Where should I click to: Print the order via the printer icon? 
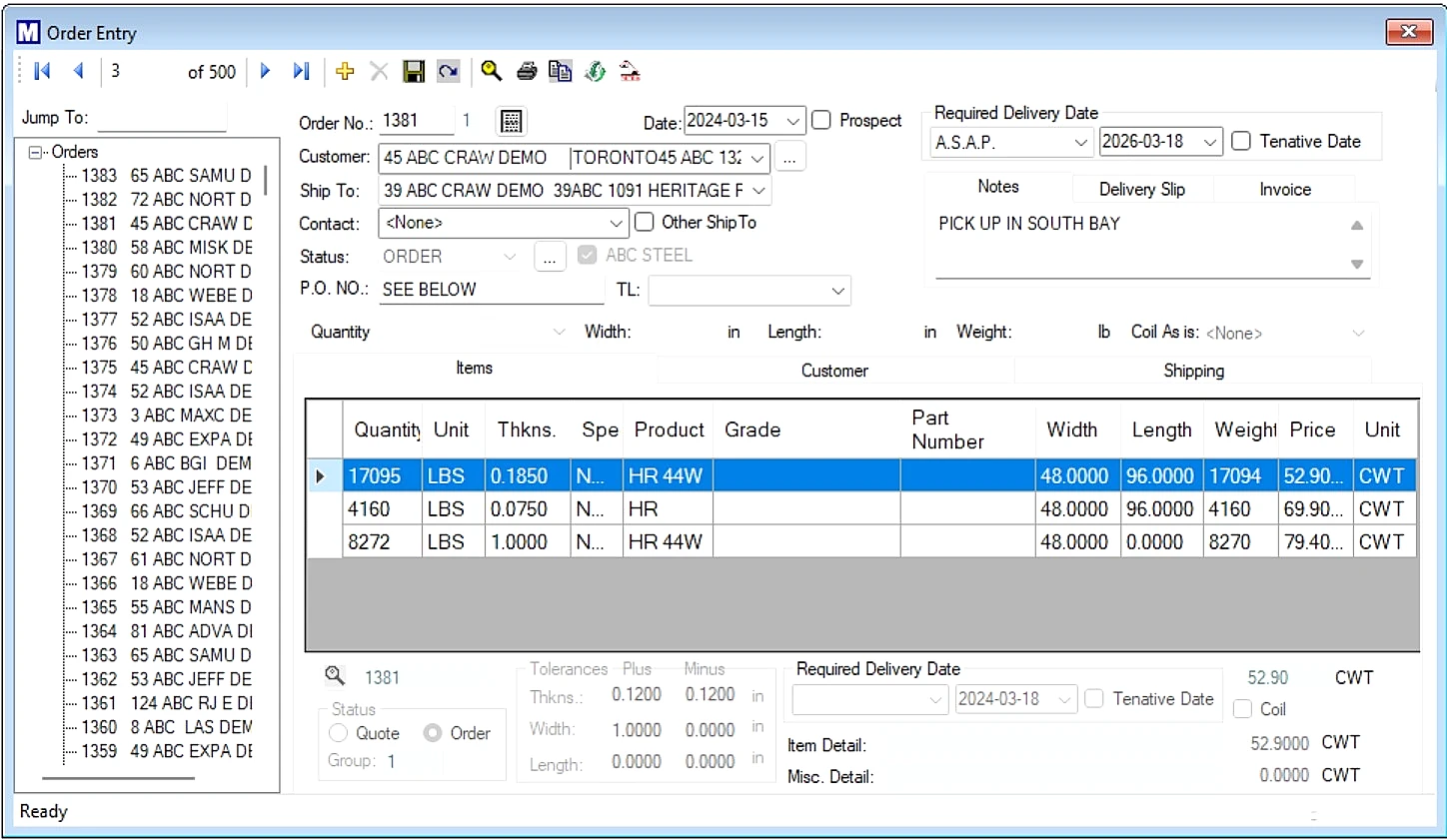coord(527,71)
